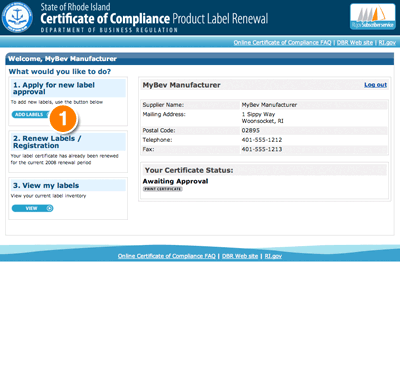Open footer Online Certificate of Compliance FAQ
Image resolution: width=400 pixels, height=367 pixels.
point(167,256)
